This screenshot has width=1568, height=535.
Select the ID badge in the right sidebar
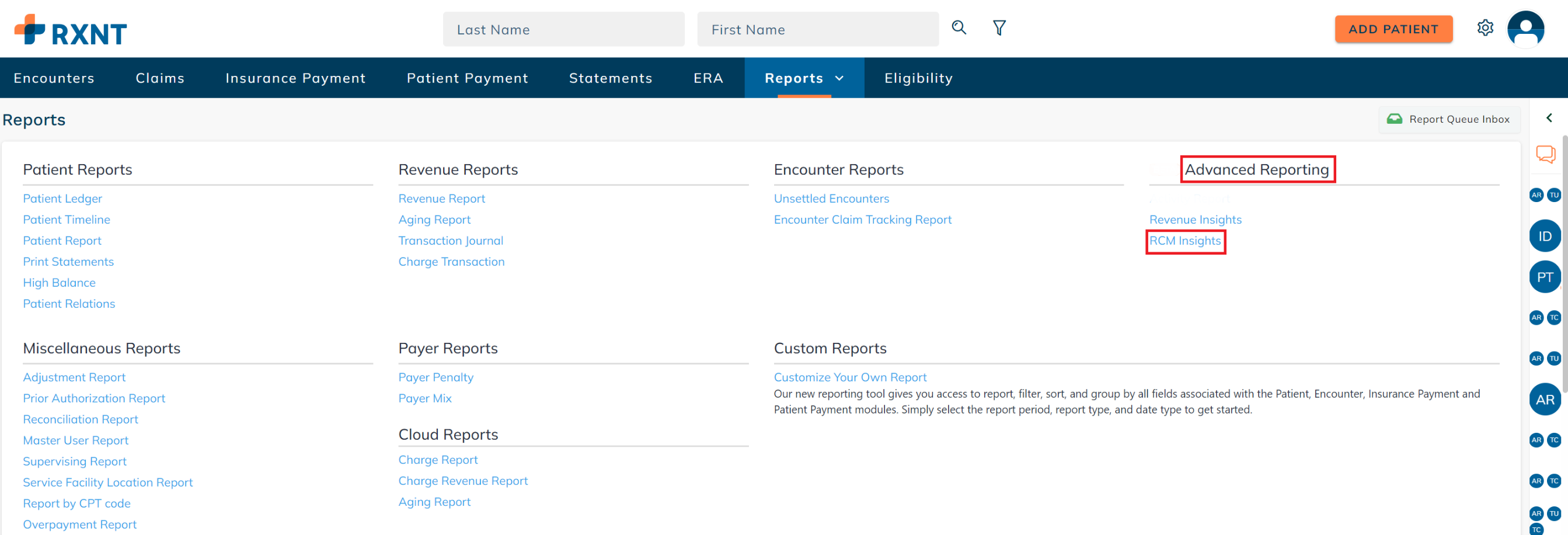pos(1545,236)
